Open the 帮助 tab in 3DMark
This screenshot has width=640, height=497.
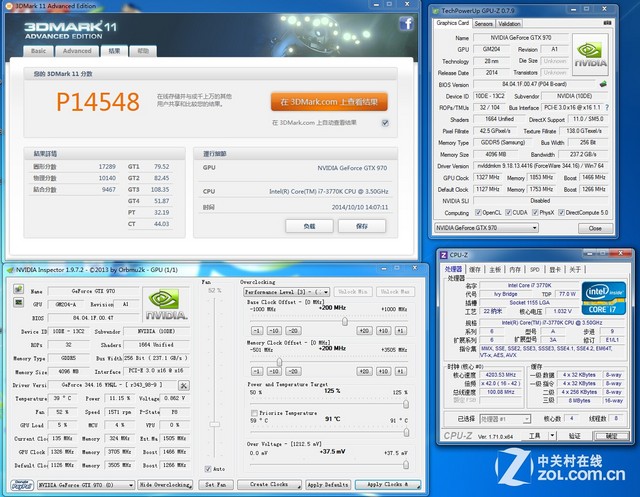143,51
